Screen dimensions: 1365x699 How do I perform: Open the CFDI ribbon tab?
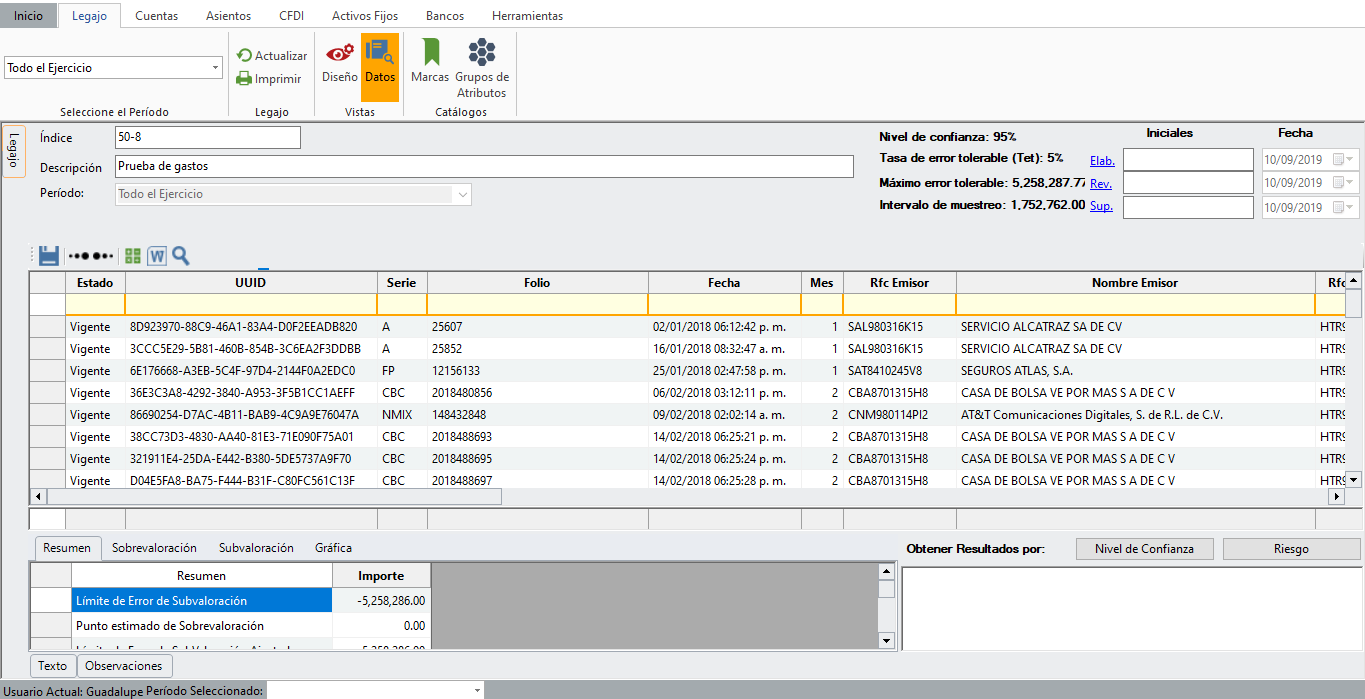293,16
